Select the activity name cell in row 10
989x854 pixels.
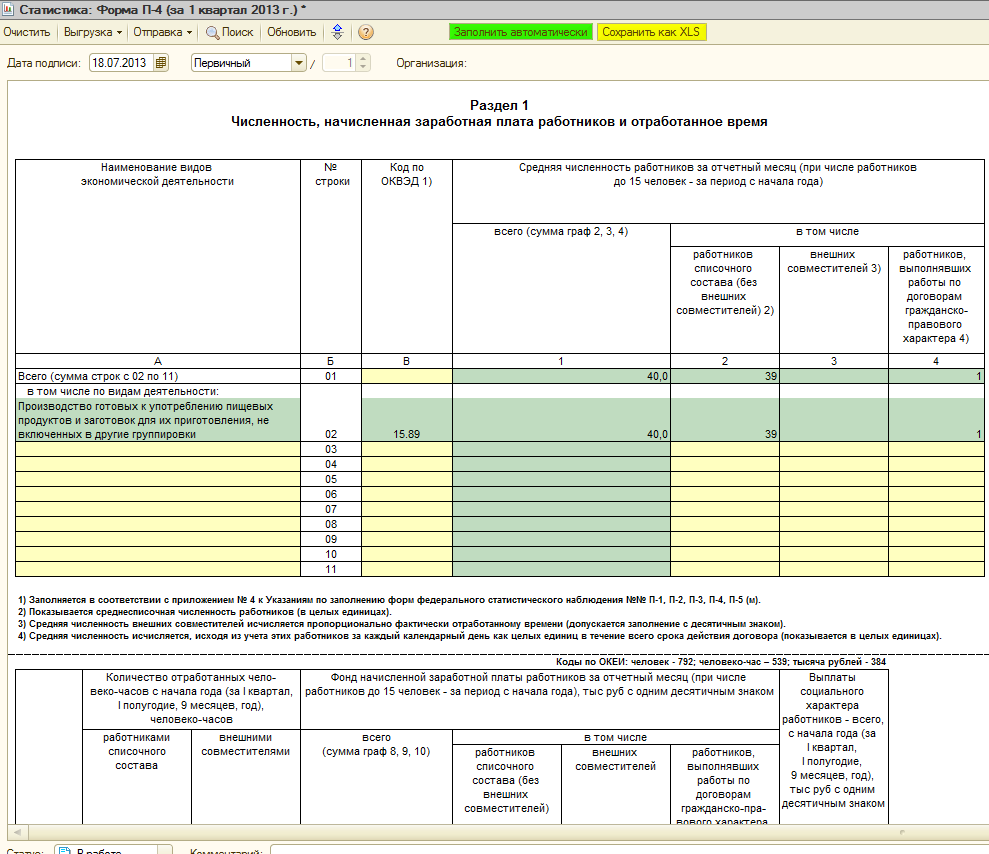click(x=158, y=554)
